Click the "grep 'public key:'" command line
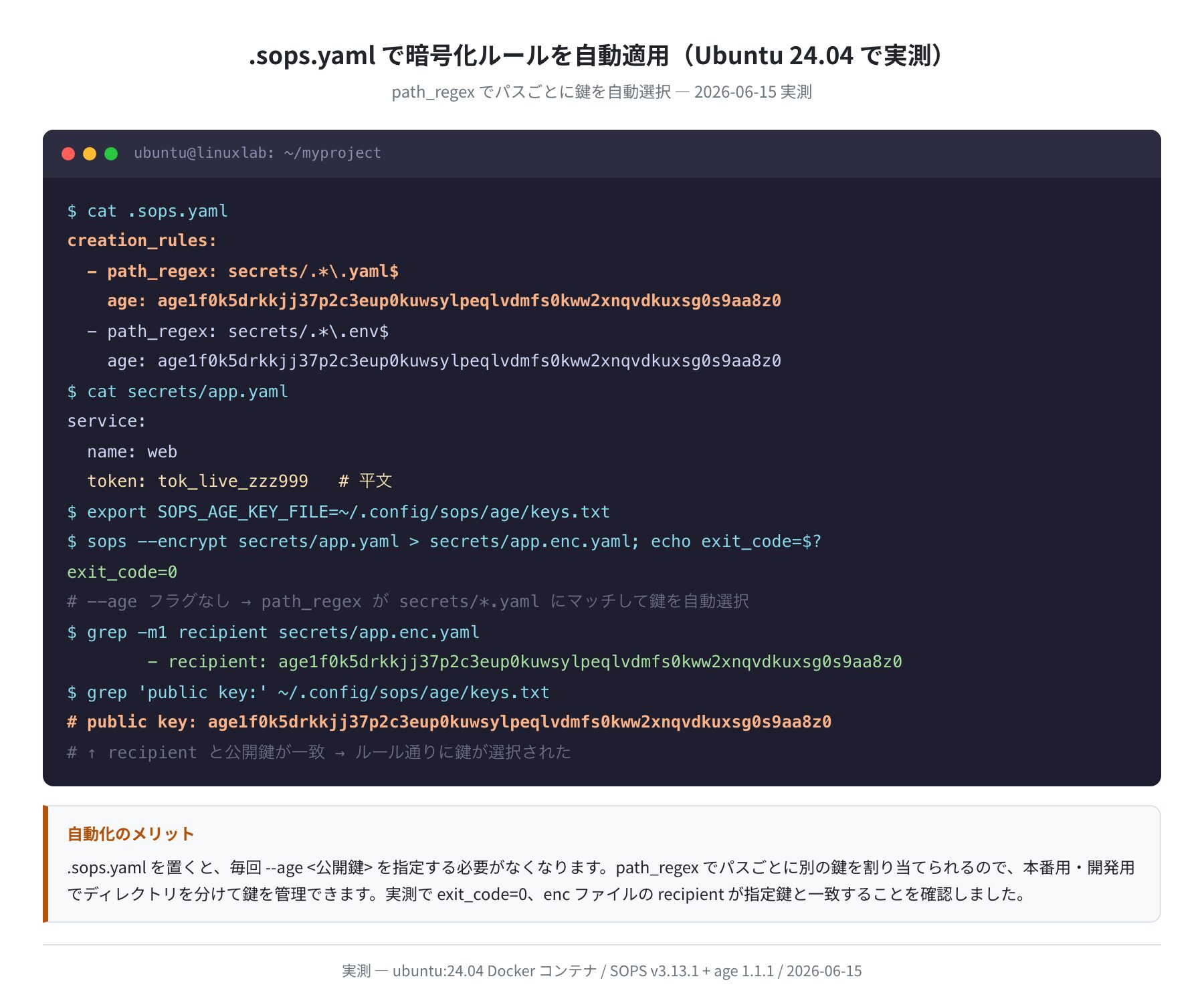 308,693
